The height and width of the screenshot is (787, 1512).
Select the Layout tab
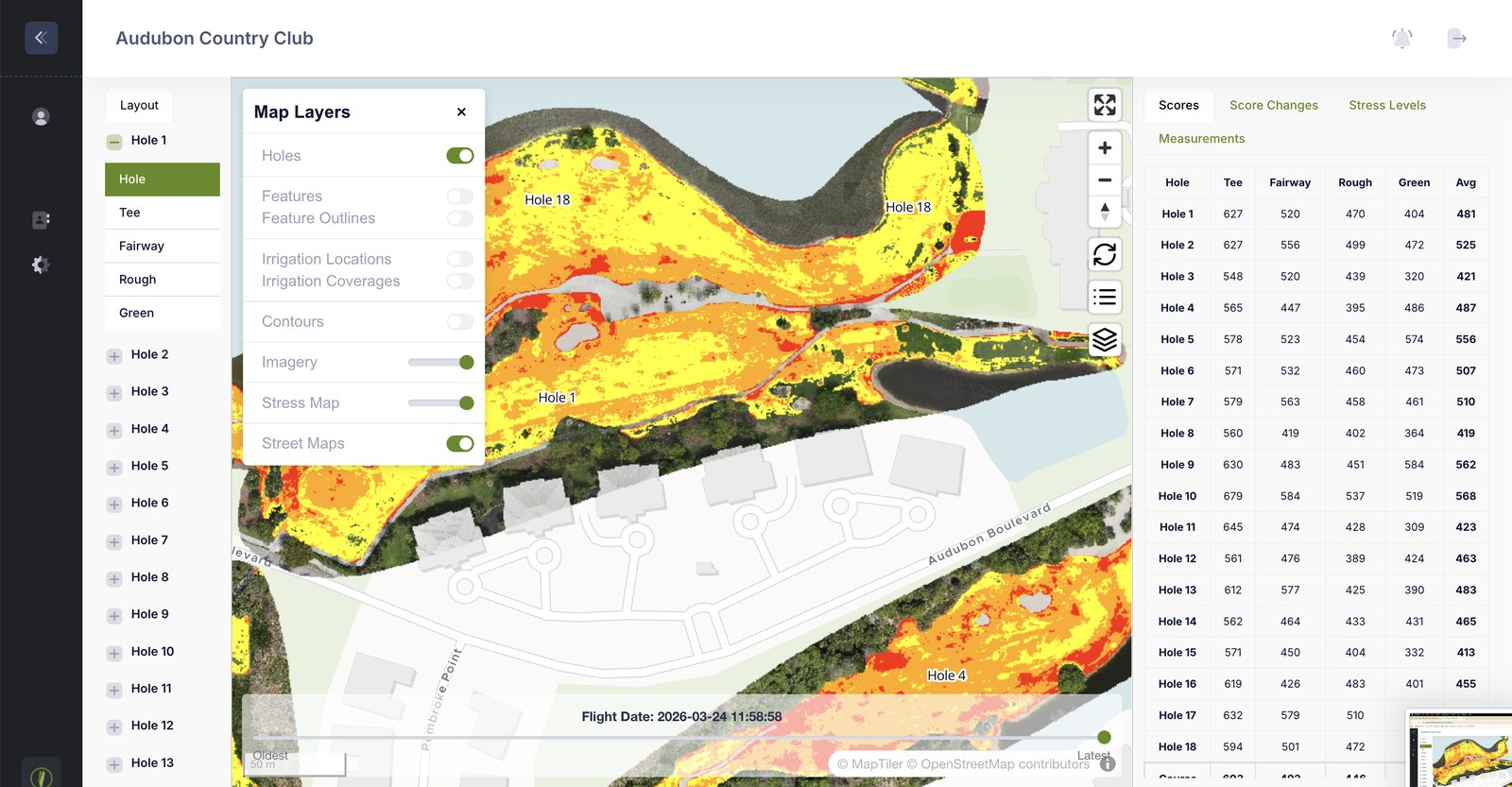point(139,105)
